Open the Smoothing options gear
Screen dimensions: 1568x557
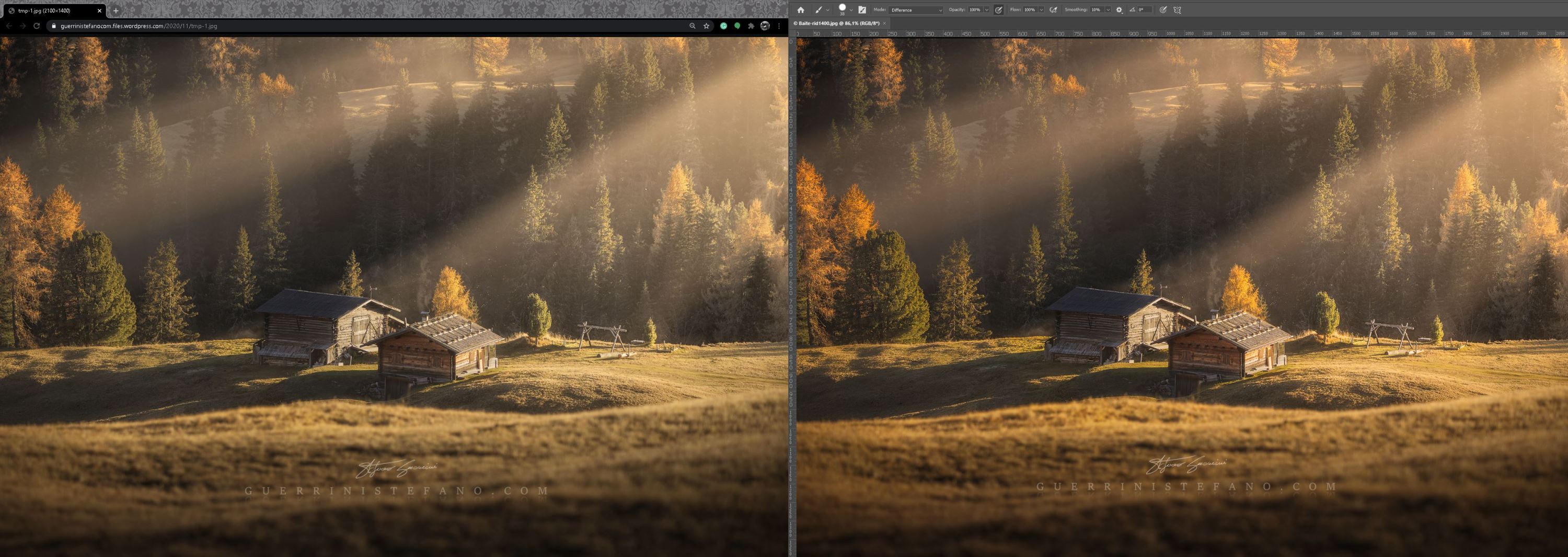(1119, 10)
